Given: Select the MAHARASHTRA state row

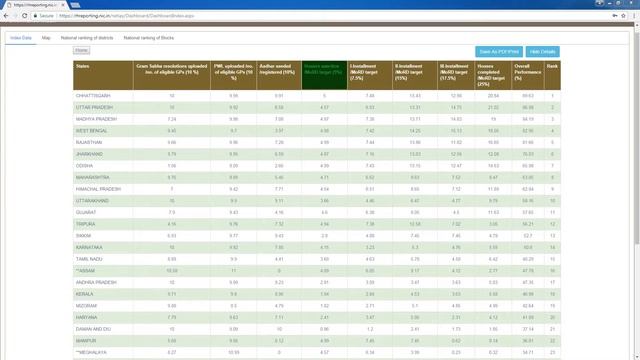Looking at the screenshot, I should point(317,178).
